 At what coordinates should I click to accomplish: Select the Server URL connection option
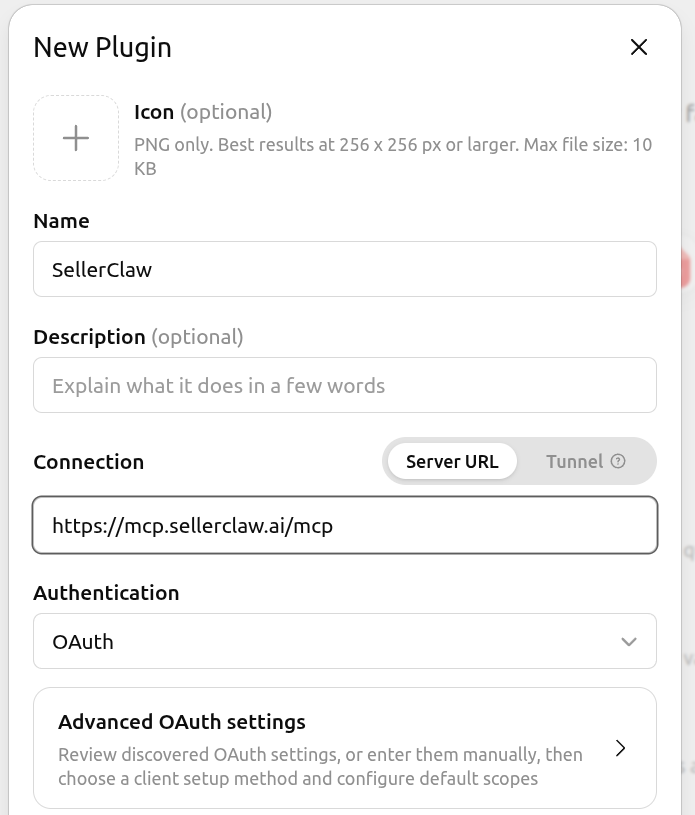[x=452, y=461]
